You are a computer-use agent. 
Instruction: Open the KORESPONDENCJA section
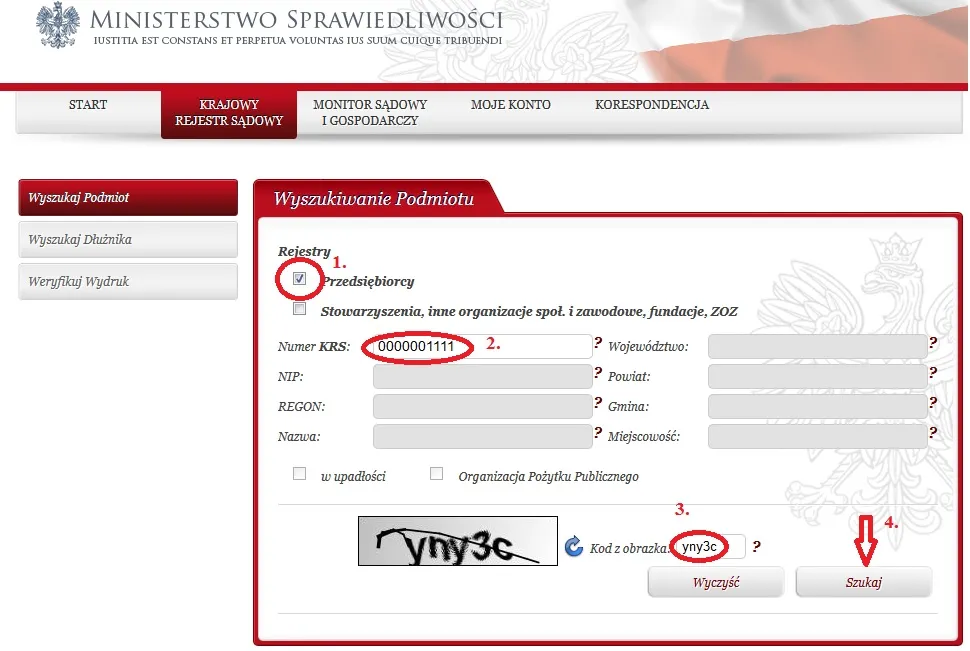652,104
